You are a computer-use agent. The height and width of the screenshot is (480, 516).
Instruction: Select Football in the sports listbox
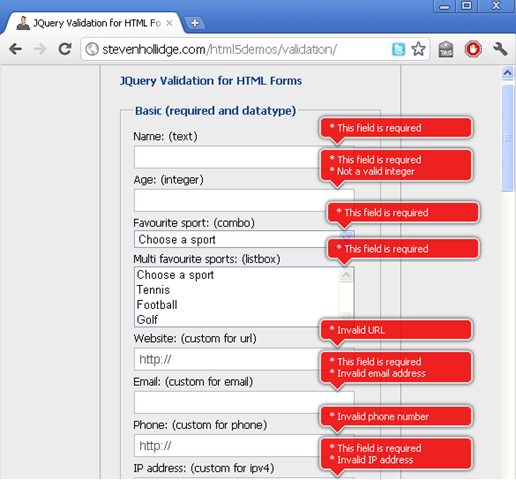click(x=157, y=305)
